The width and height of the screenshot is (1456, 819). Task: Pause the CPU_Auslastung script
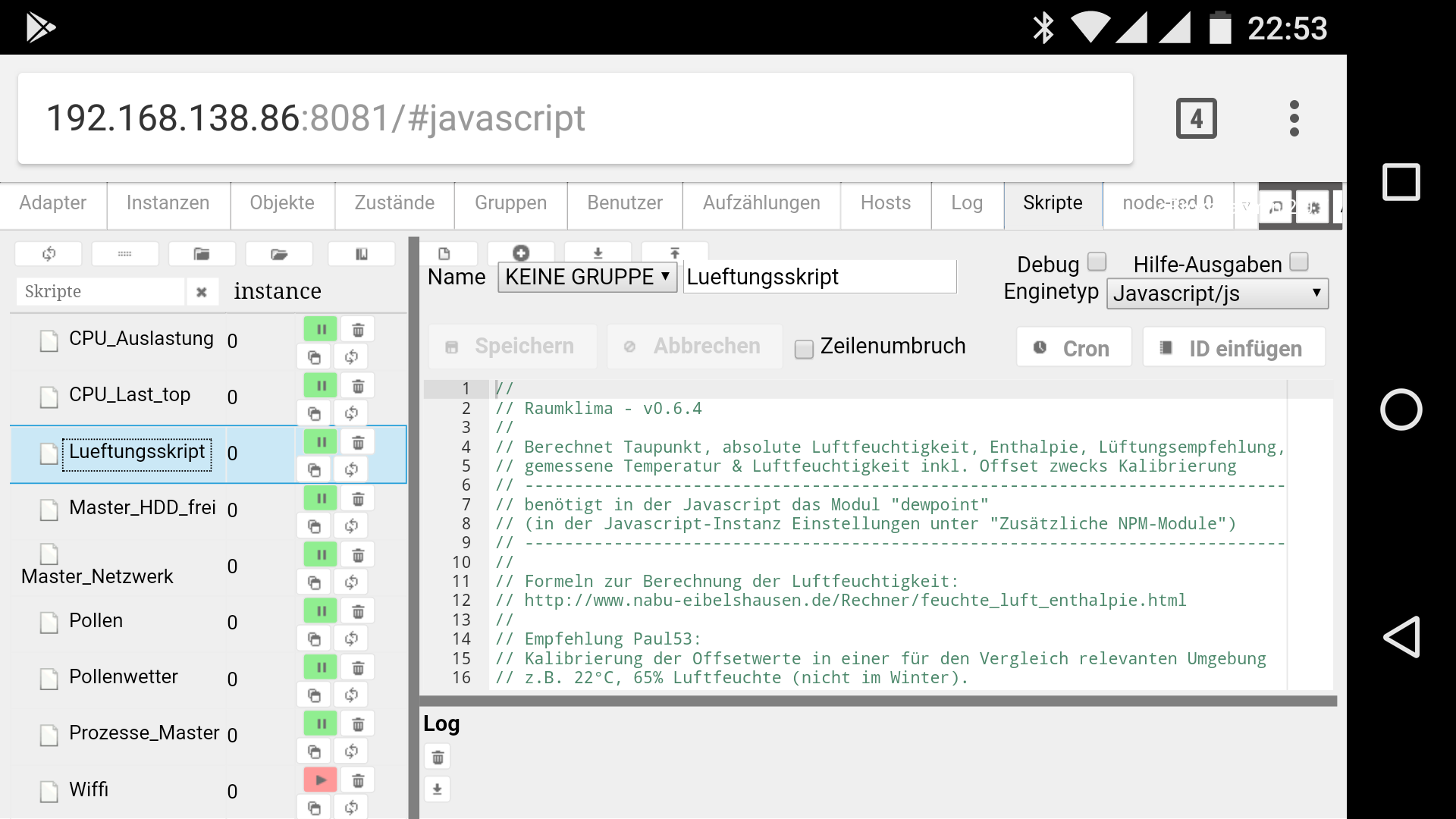(x=321, y=330)
